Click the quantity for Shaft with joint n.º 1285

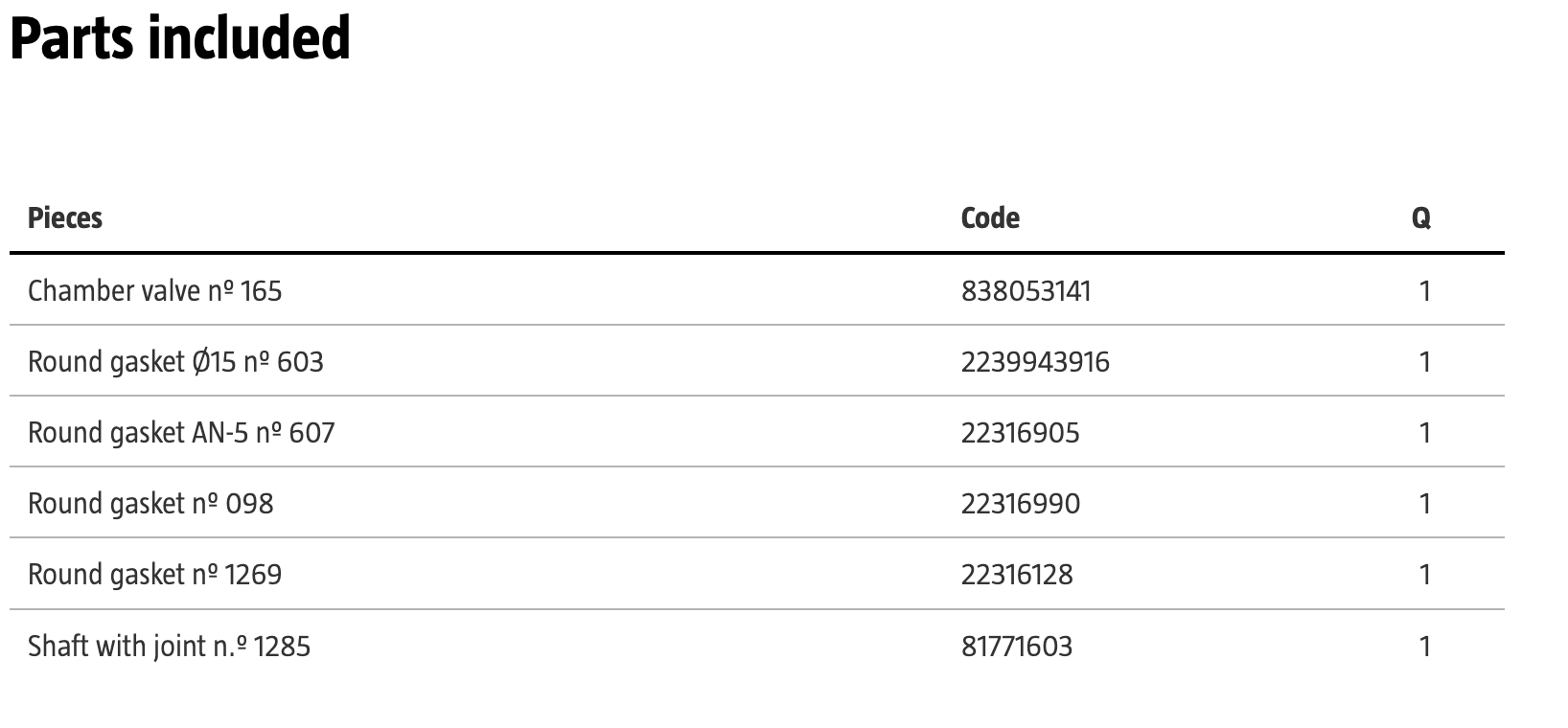click(1425, 646)
